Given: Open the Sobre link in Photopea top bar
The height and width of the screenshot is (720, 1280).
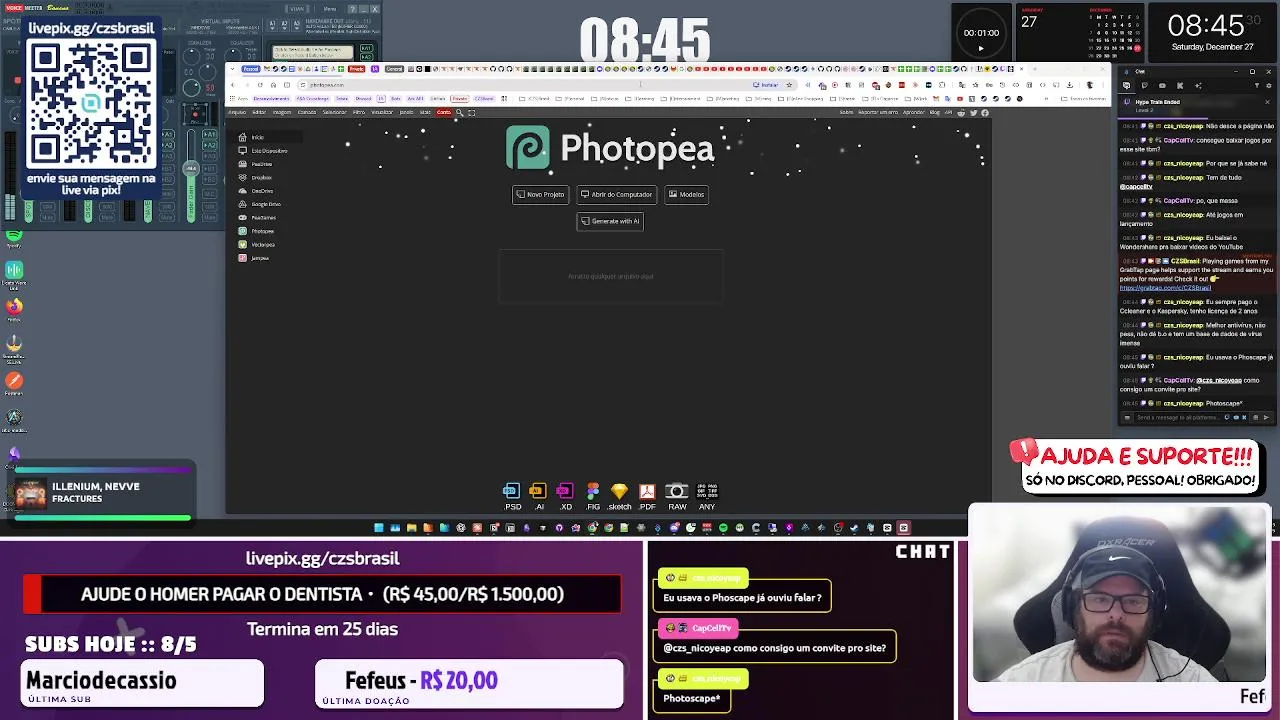Looking at the screenshot, I should (846, 112).
